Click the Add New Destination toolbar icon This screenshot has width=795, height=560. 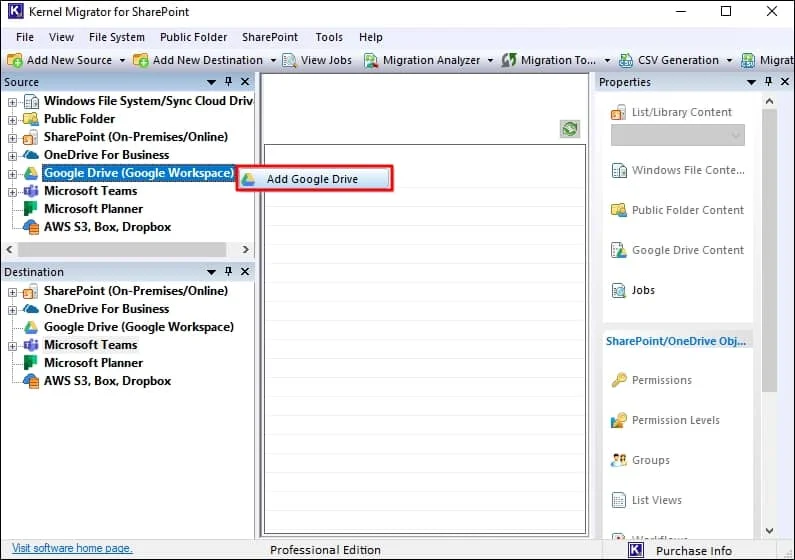tap(140, 60)
